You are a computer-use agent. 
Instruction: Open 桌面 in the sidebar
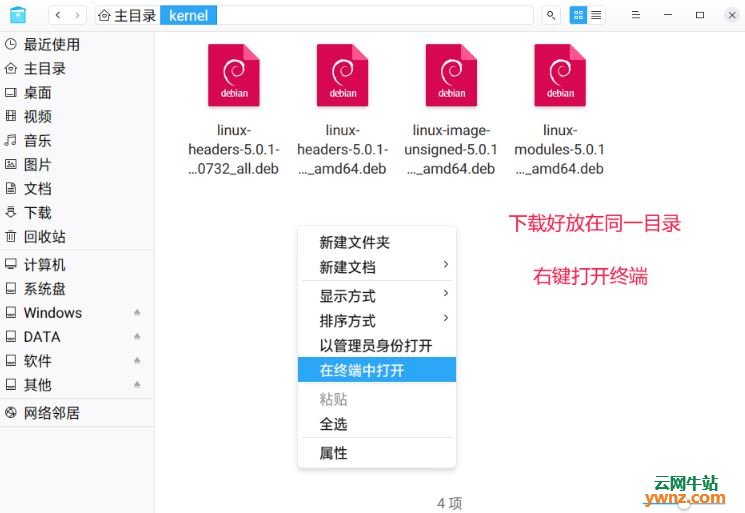(x=77, y=93)
